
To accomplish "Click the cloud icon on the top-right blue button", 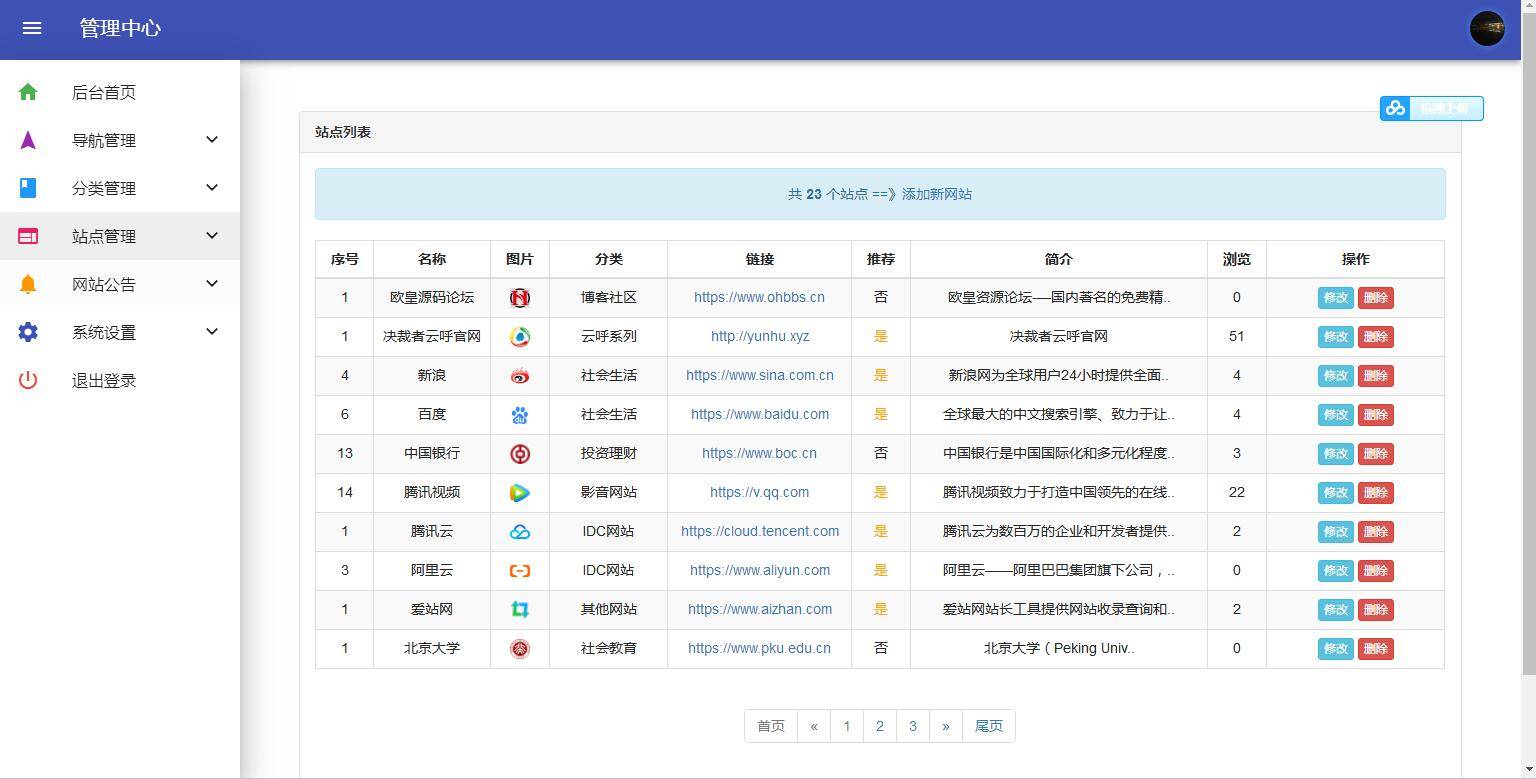I will [1395, 108].
